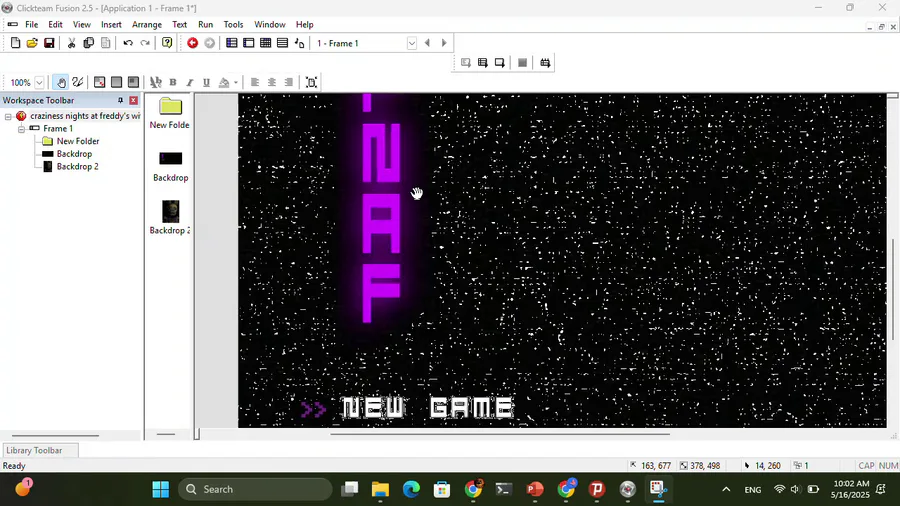Select New Folder in the workspace tree
The image size is (900, 506).
[x=77, y=141]
